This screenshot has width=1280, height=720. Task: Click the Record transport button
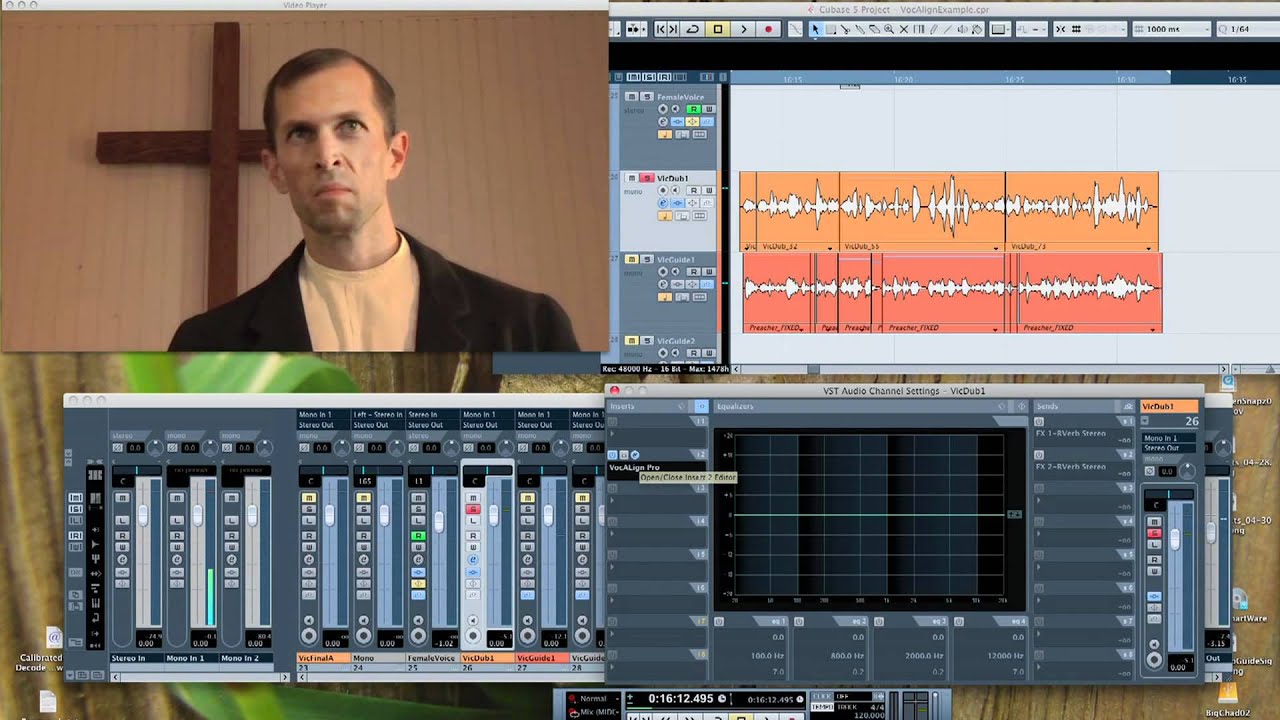click(x=769, y=29)
